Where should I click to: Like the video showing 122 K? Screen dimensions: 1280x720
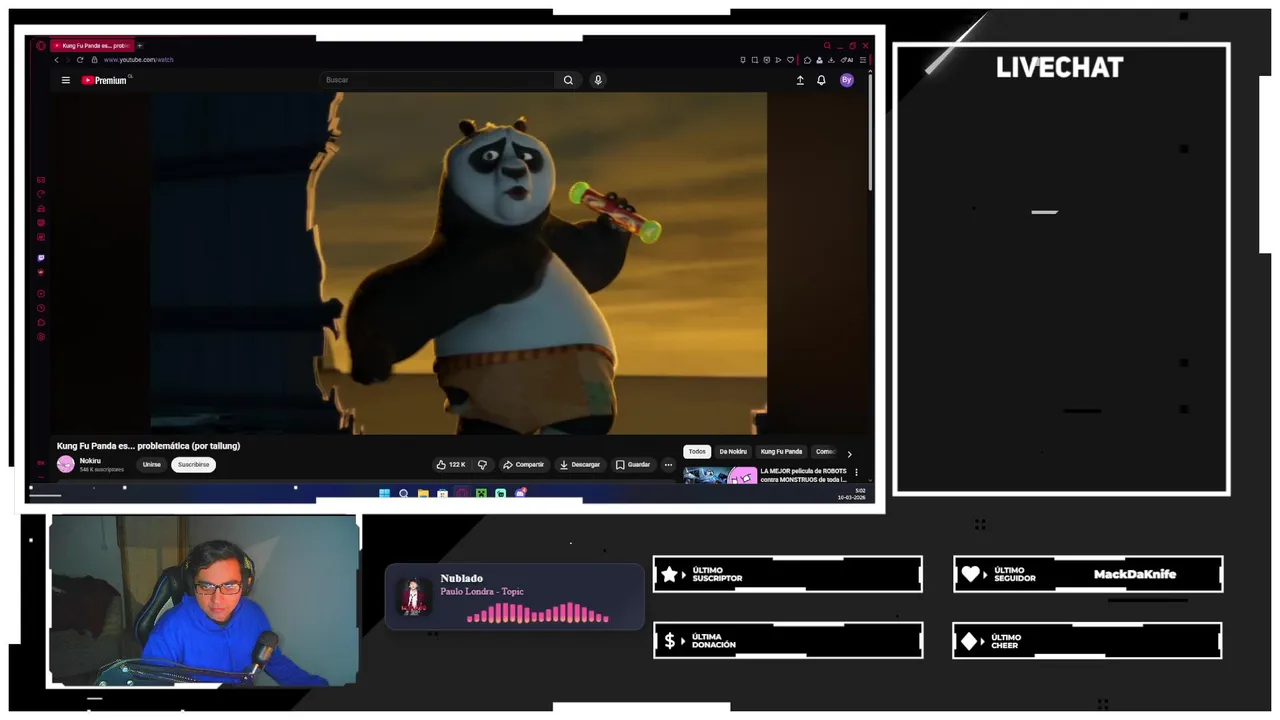click(451, 465)
